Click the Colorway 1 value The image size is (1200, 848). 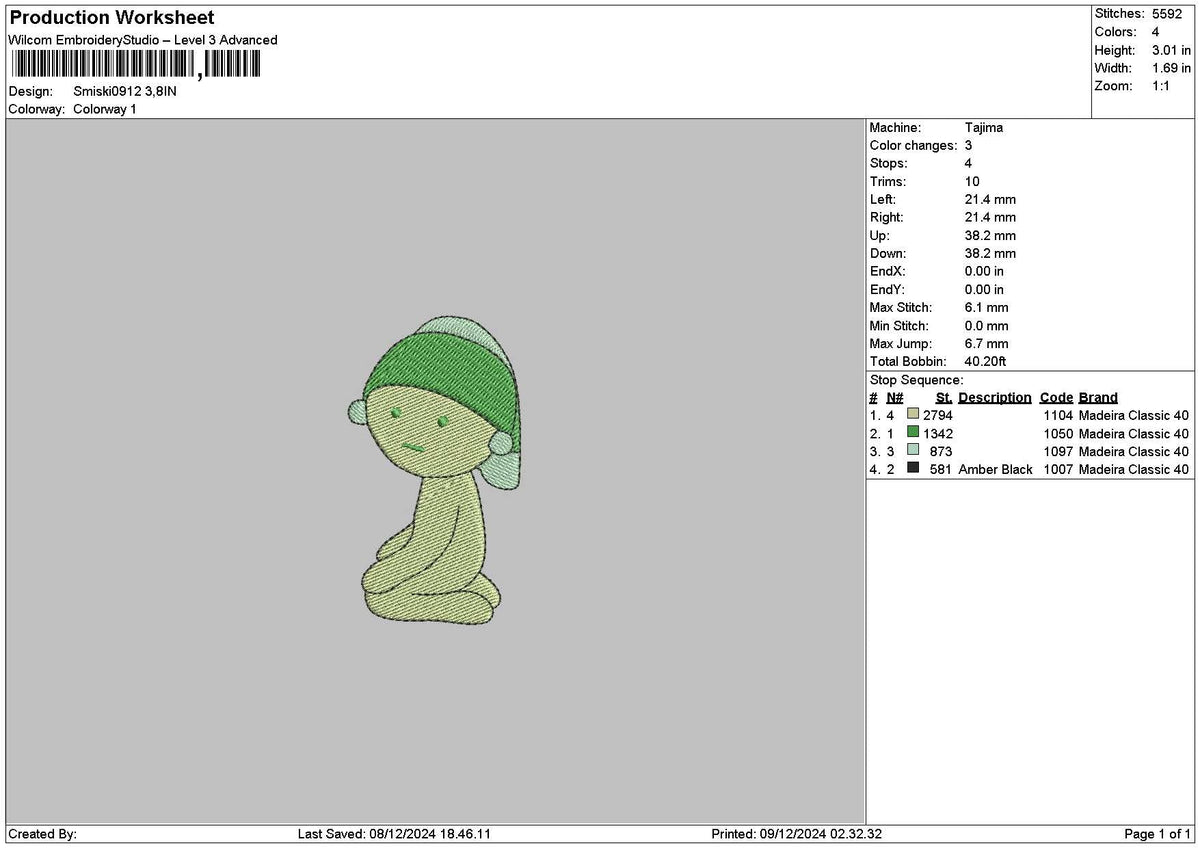[x=105, y=109]
